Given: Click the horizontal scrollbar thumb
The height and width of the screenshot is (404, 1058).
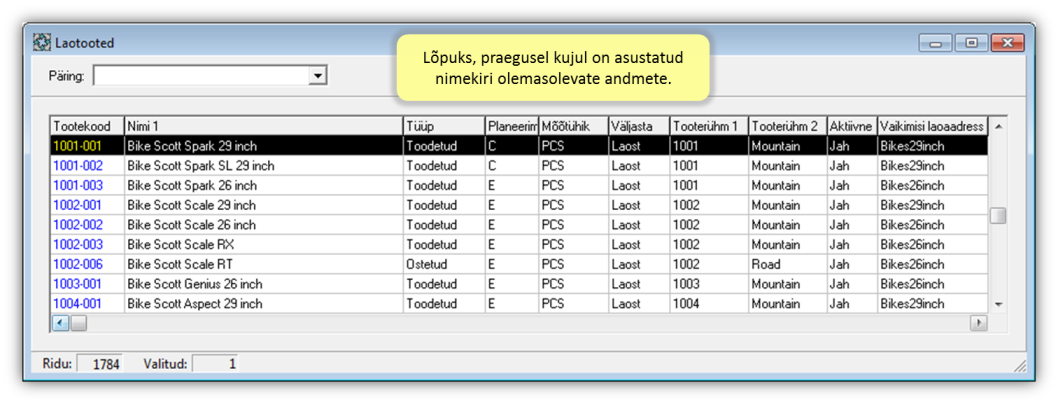Looking at the screenshot, I should click(78, 323).
